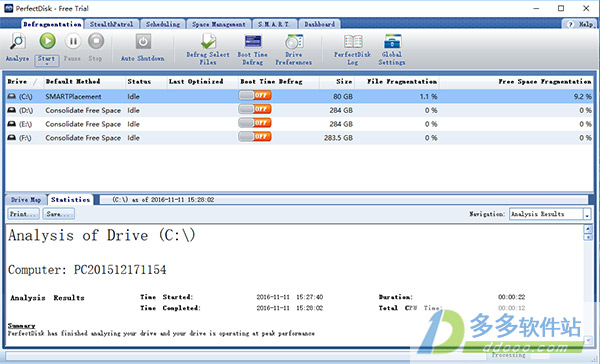600x364 pixels.
Task: Sort by the Status column header
Action: point(146,82)
